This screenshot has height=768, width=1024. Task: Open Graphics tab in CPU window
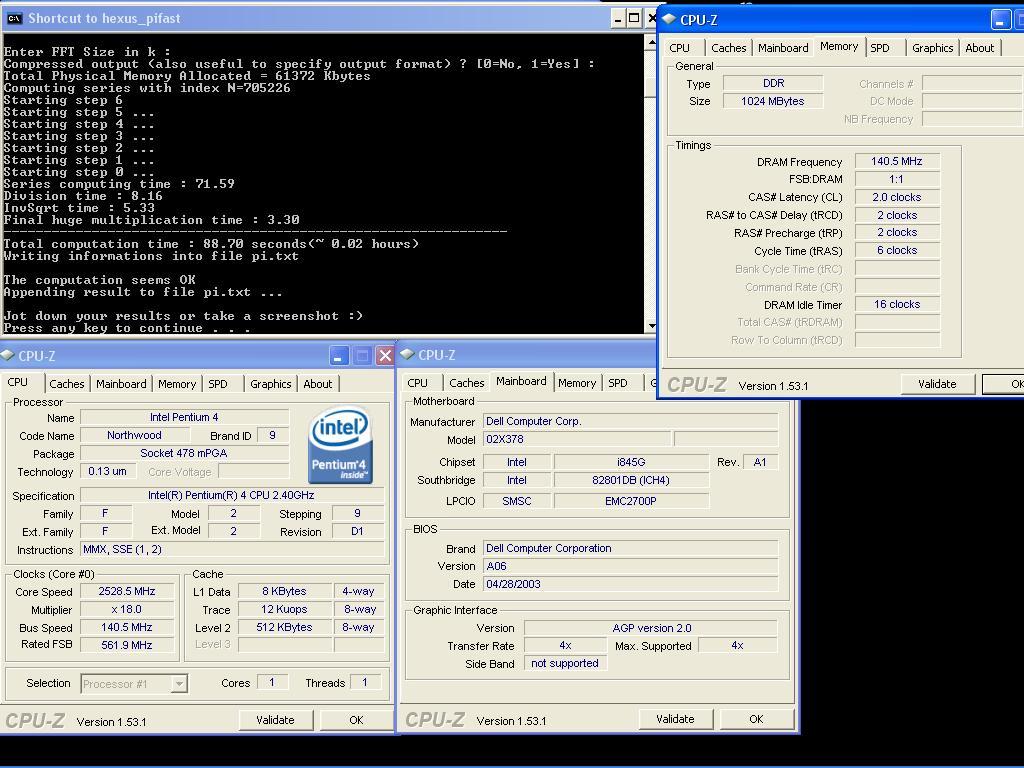[x=270, y=384]
